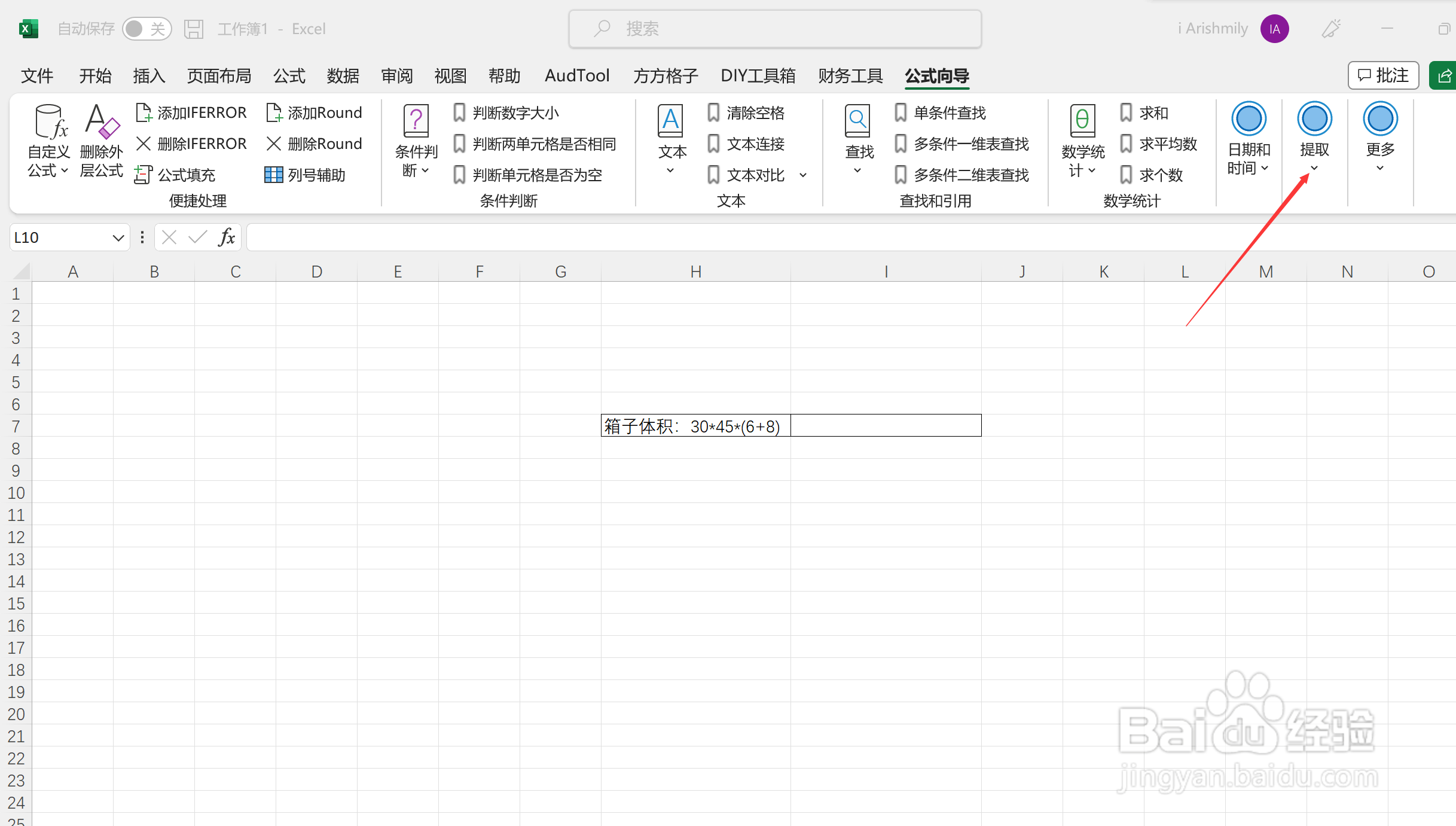Click 文本对比 in the ribbon
The image size is (1456, 826).
point(746,175)
